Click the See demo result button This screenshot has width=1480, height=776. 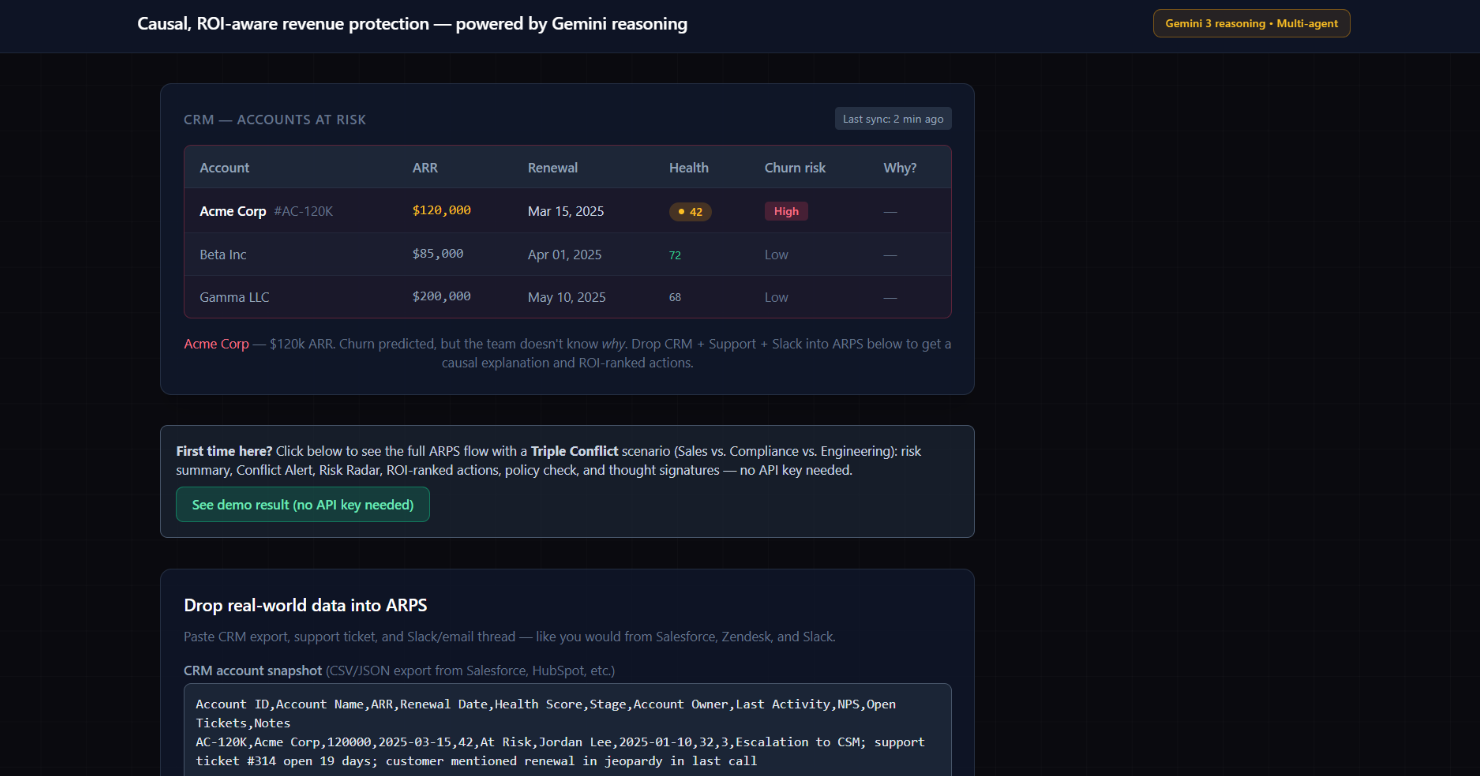pos(302,504)
